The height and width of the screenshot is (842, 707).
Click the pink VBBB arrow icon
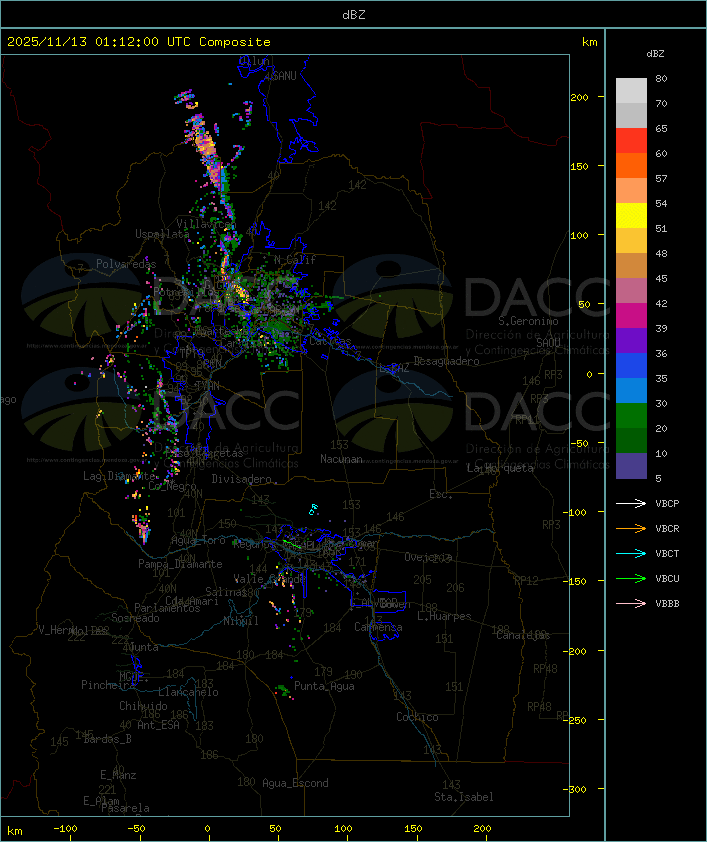pyautogui.click(x=631, y=604)
